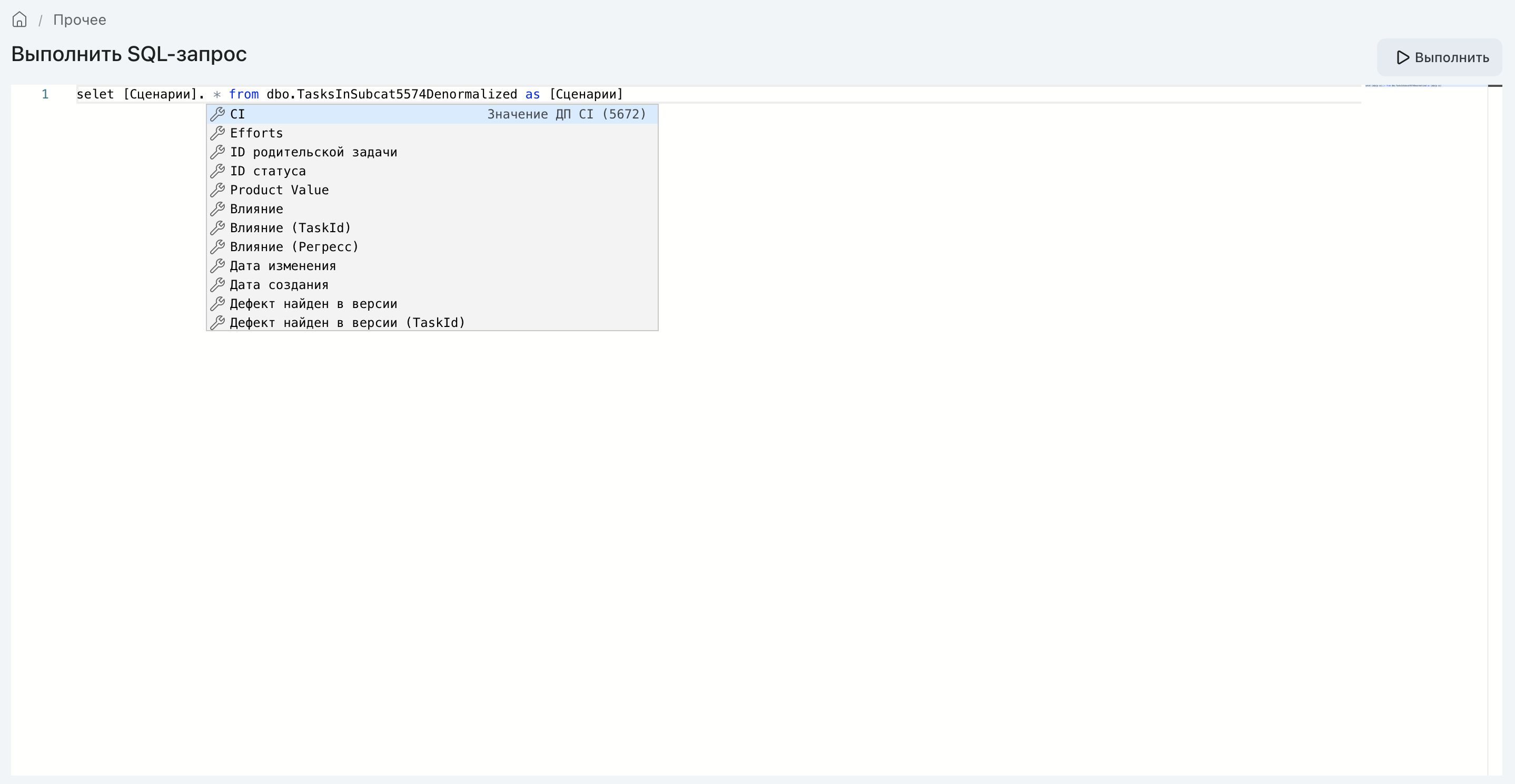Run the query with Выполнить button
The width and height of the screenshot is (1515, 784).
pyautogui.click(x=1439, y=57)
